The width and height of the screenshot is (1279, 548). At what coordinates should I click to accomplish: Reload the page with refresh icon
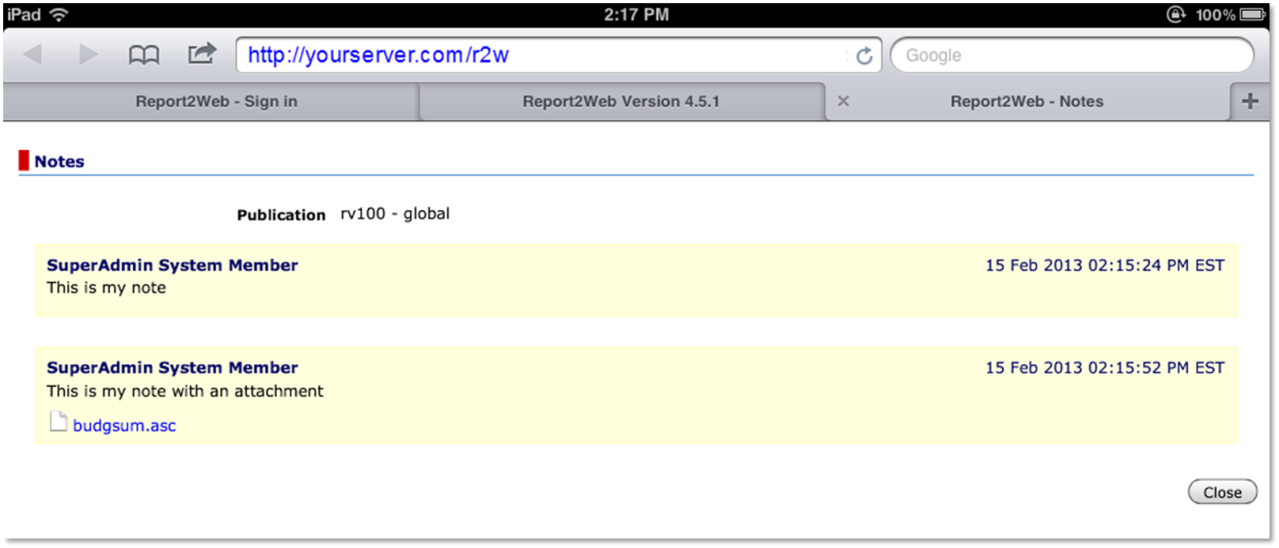(x=865, y=56)
